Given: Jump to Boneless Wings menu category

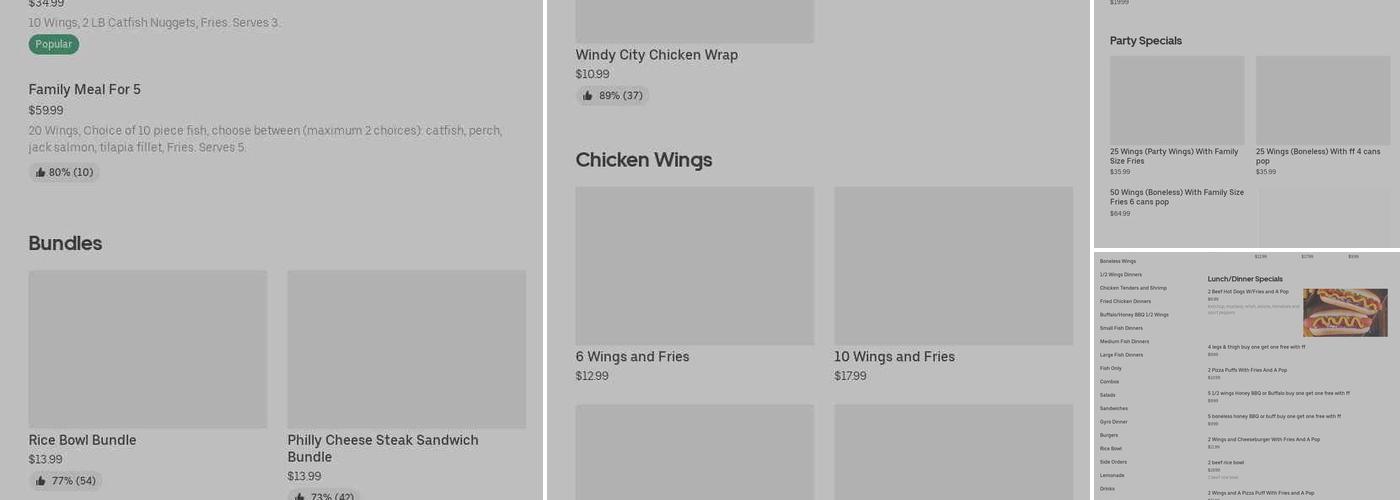Looking at the screenshot, I should pos(1118,261).
